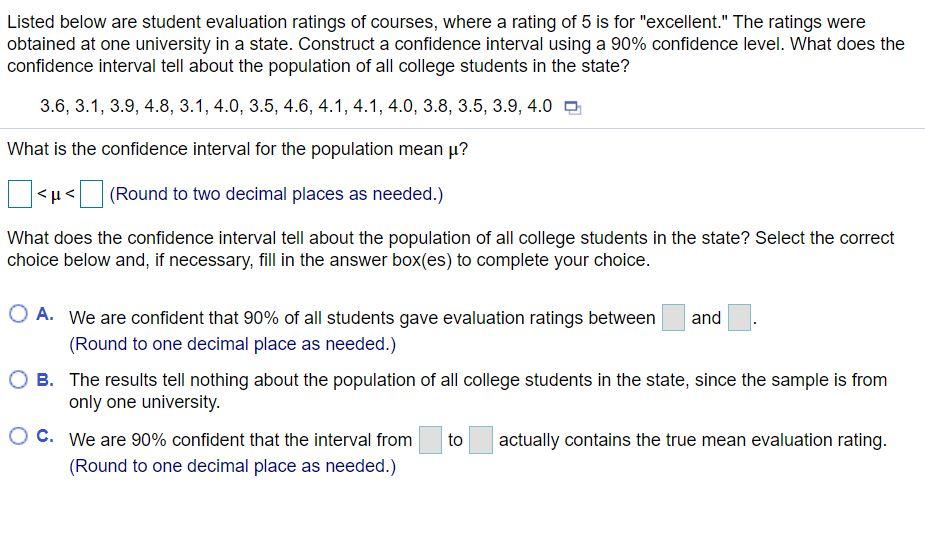The height and width of the screenshot is (547, 925).
Task: Click the rounding hint under choice A
Action: click(x=232, y=344)
